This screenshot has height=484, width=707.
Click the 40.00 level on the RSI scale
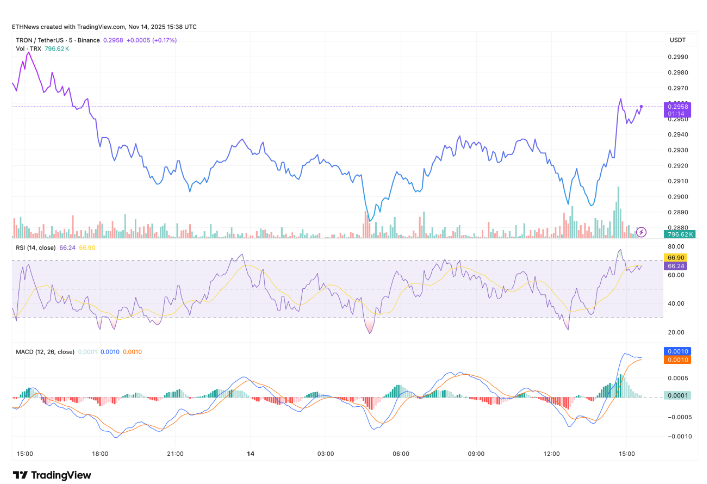click(x=675, y=304)
